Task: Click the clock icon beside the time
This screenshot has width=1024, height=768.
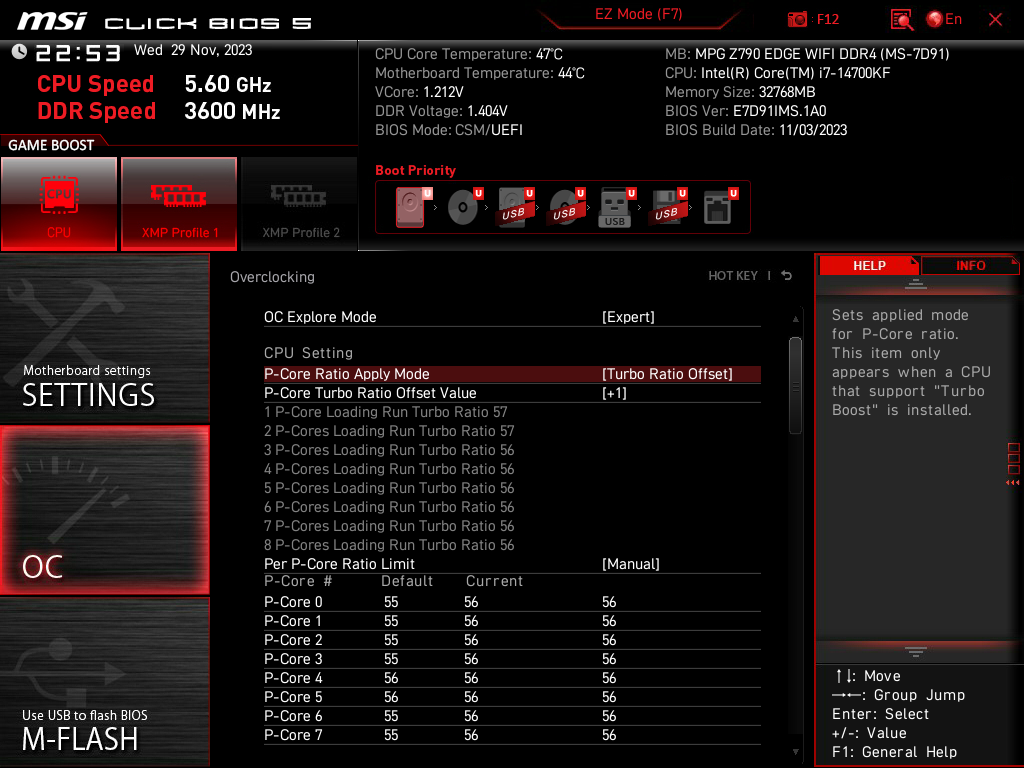Action: click(20, 52)
